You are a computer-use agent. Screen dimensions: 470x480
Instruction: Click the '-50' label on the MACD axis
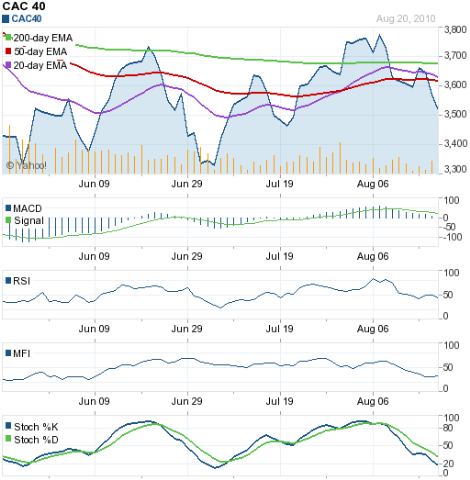coord(450,227)
